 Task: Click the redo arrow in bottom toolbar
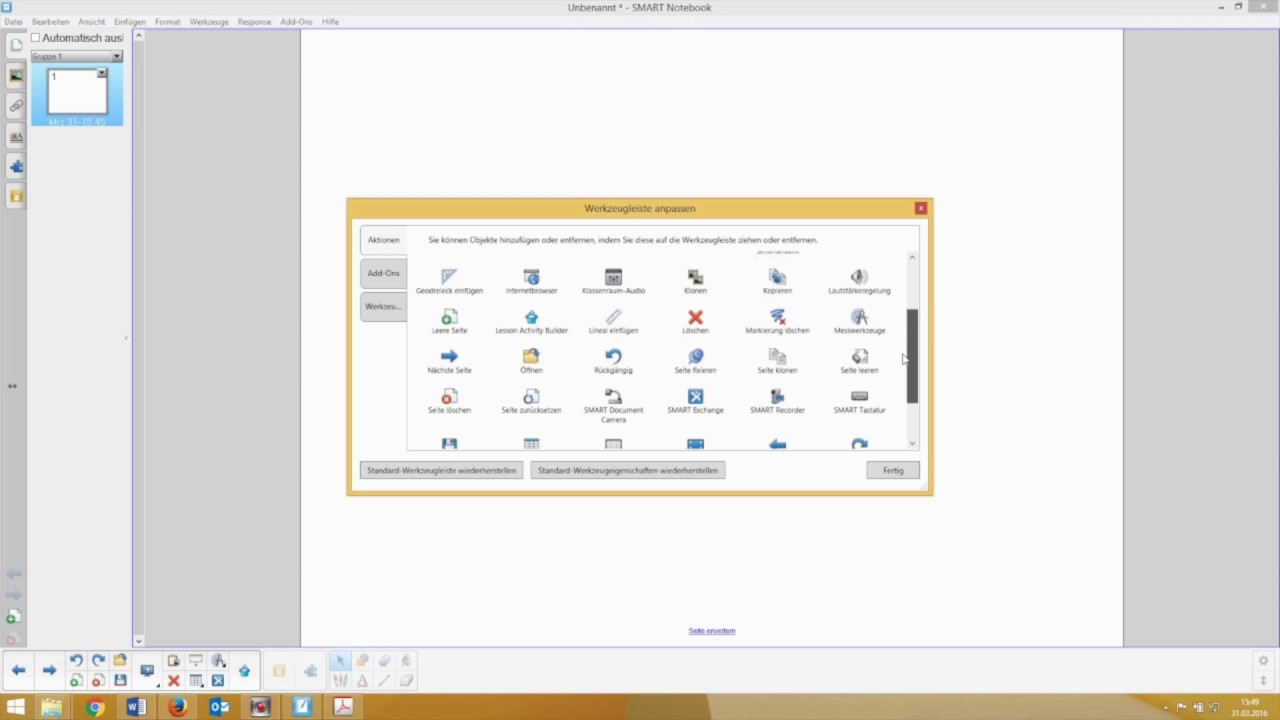pyautogui.click(x=98, y=660)
